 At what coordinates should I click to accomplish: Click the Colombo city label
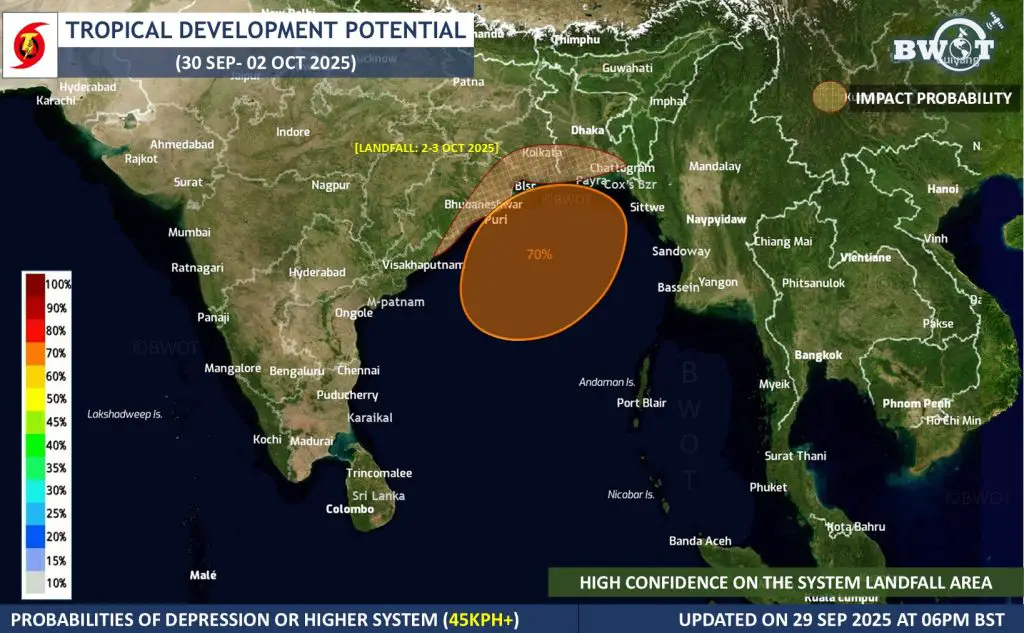pos(350,509)
